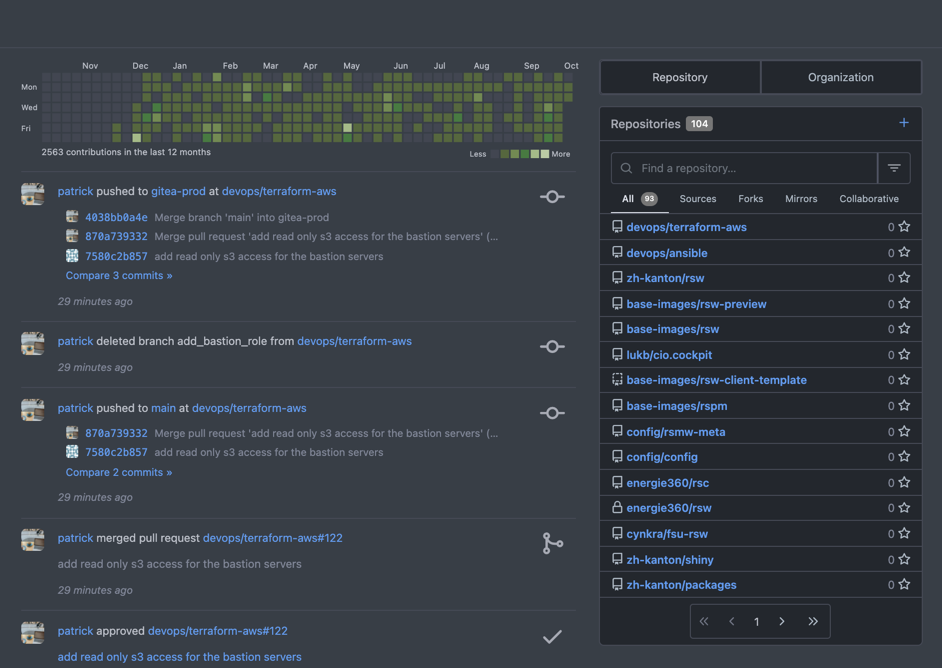
Task: Open pull request devops/terraform-aws#122 in merged entry
Action: coord(272,538)
